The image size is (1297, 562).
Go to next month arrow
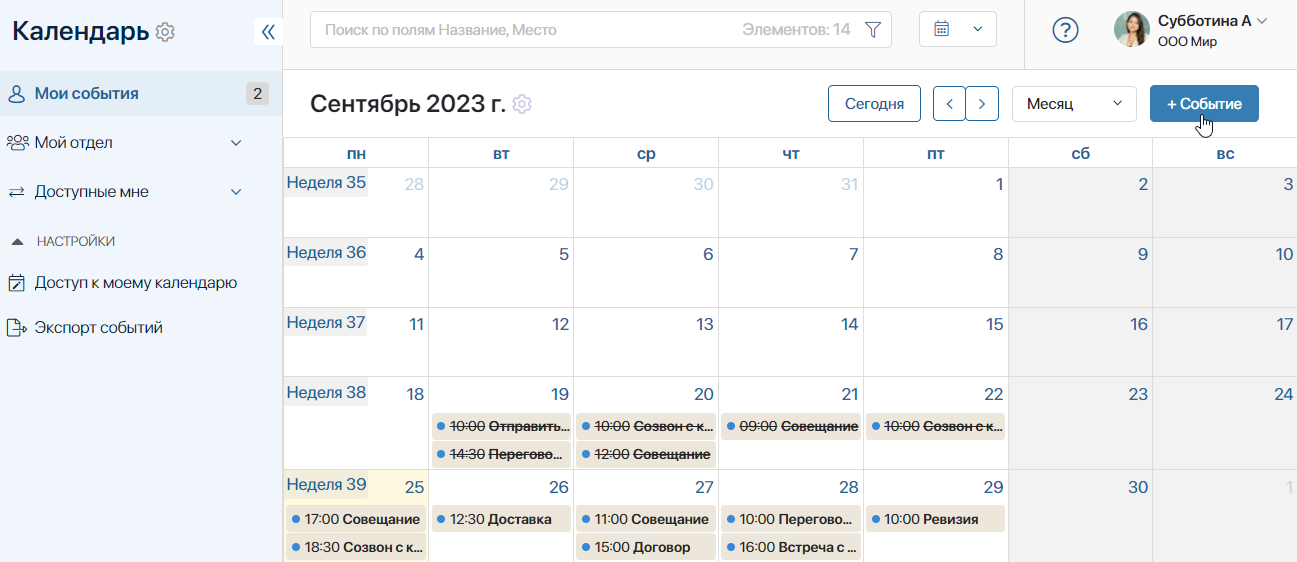tap(983, 104)
